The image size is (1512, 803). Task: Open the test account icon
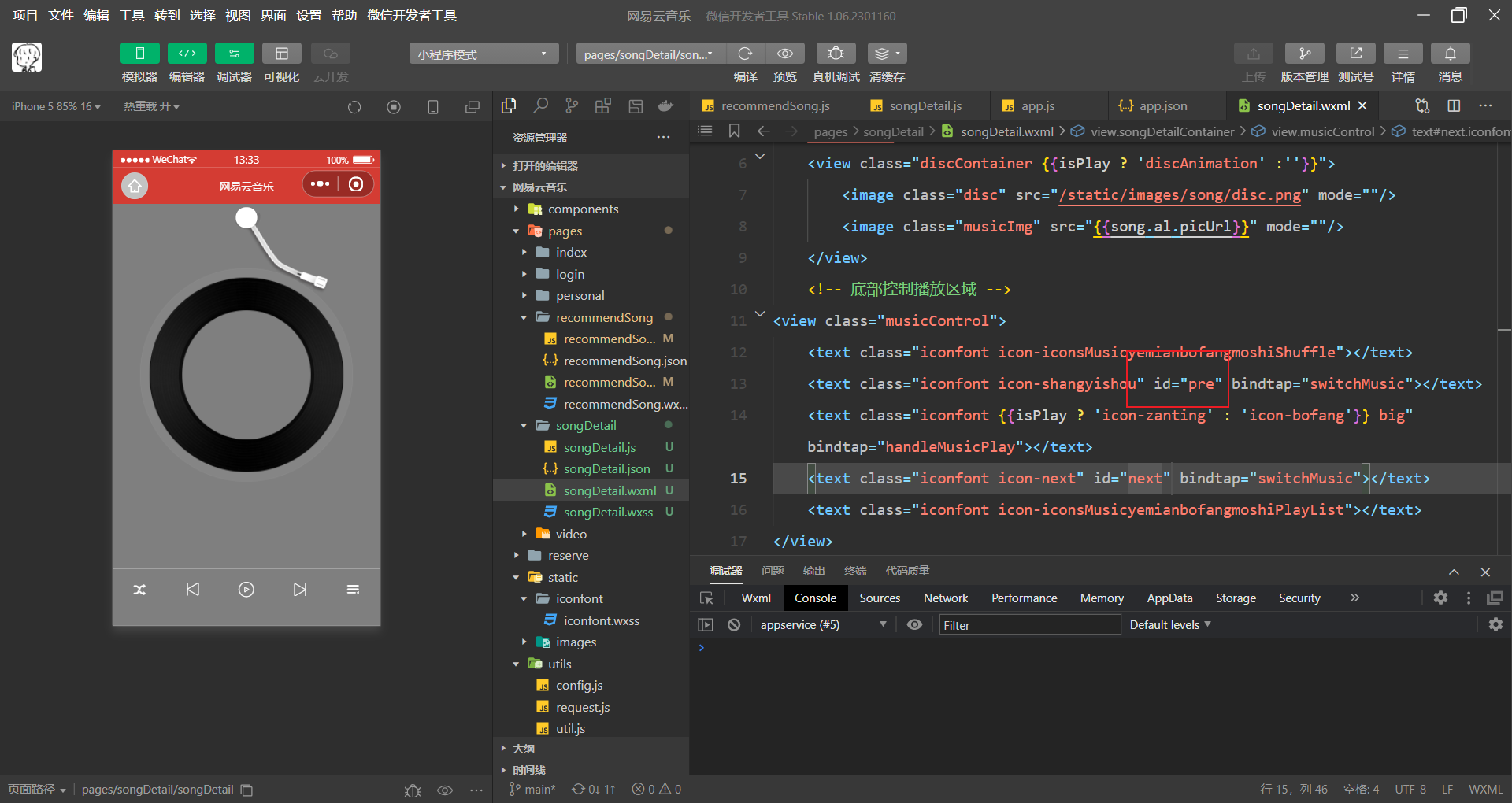1356,54
